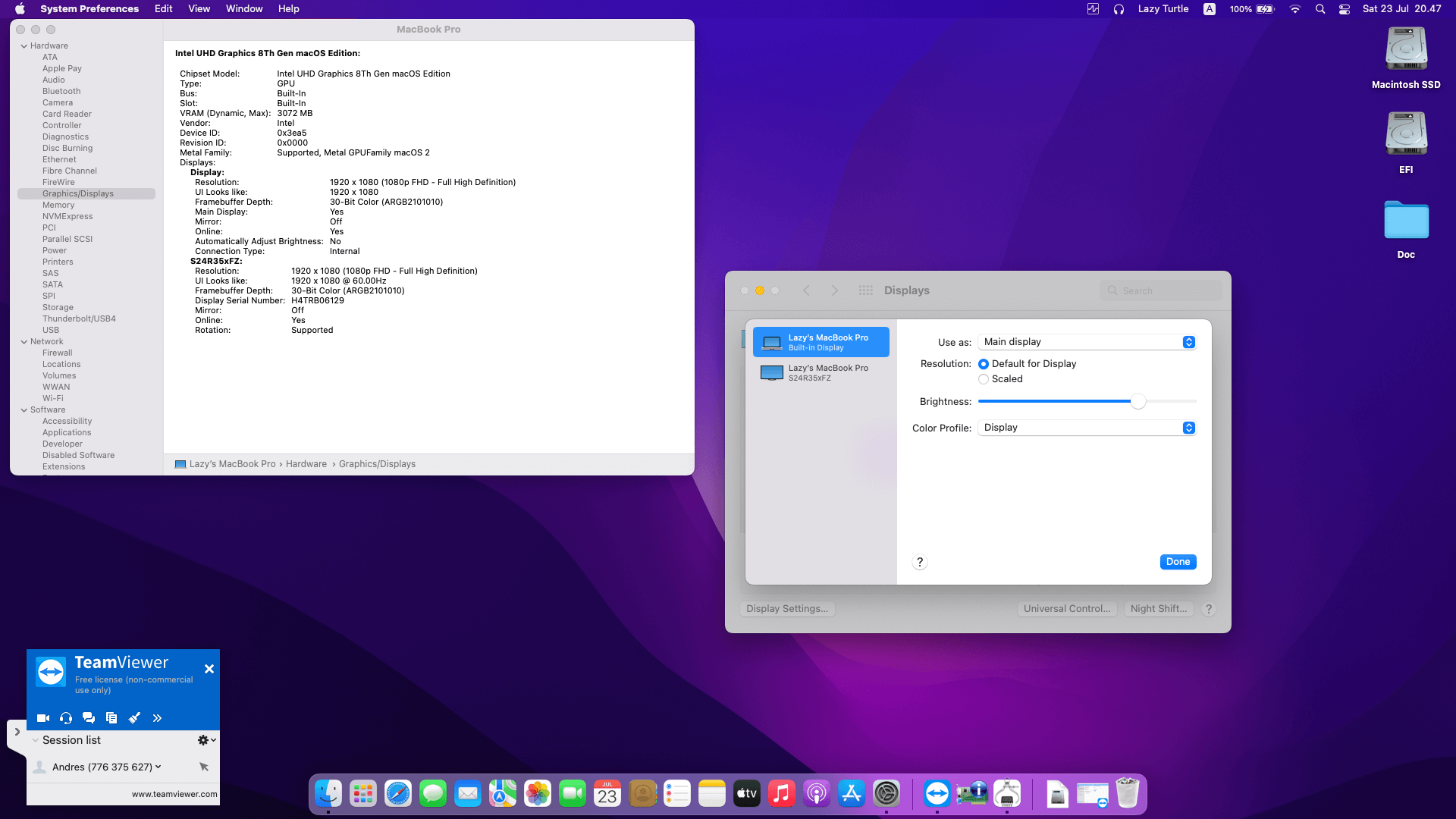Viewport: 1456px width, 819px height.
Task: Open Apple TV from the Dock
Action: click(747, 794)
